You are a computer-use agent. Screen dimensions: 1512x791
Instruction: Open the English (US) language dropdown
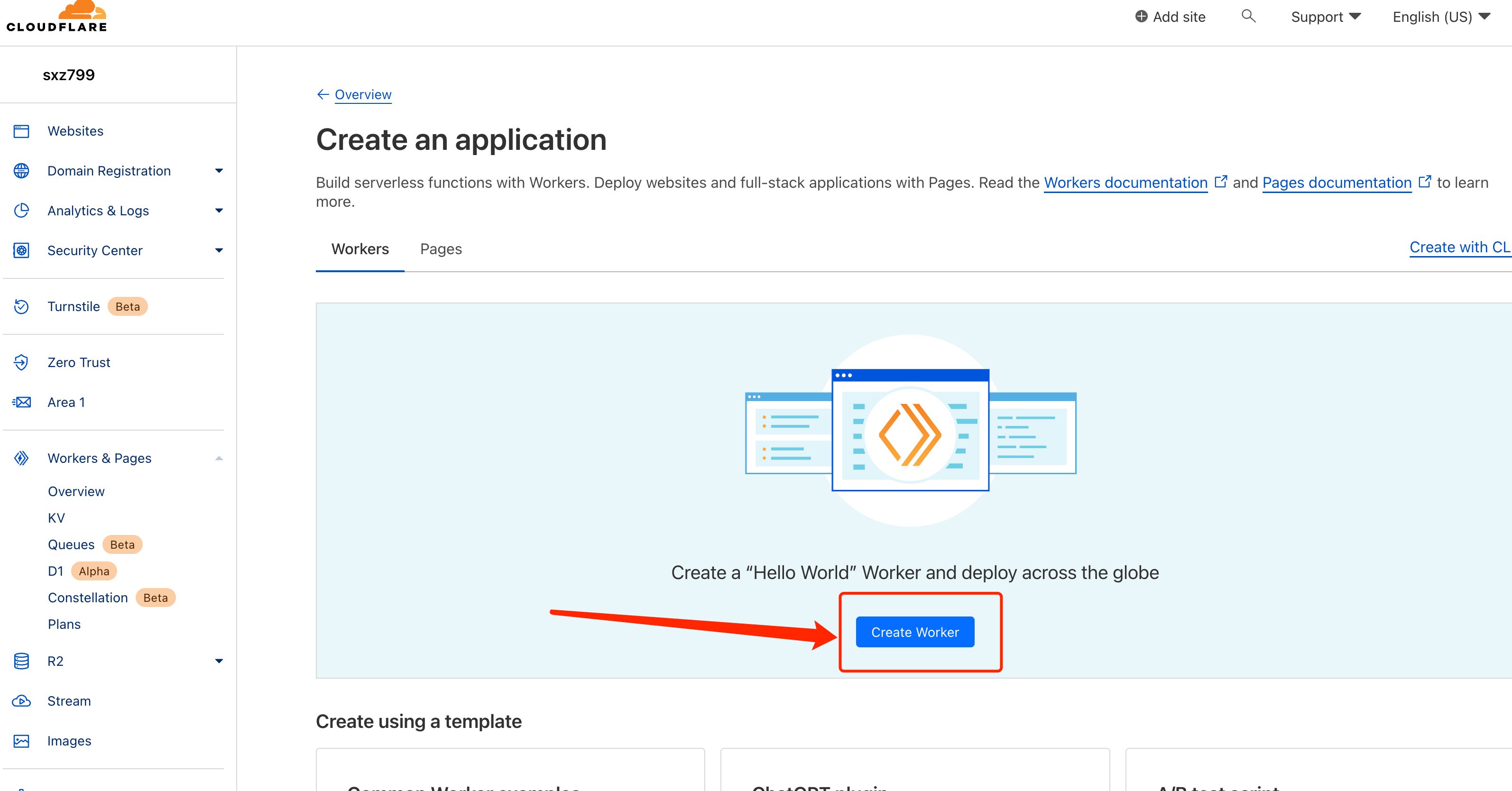coord(1441,17)
